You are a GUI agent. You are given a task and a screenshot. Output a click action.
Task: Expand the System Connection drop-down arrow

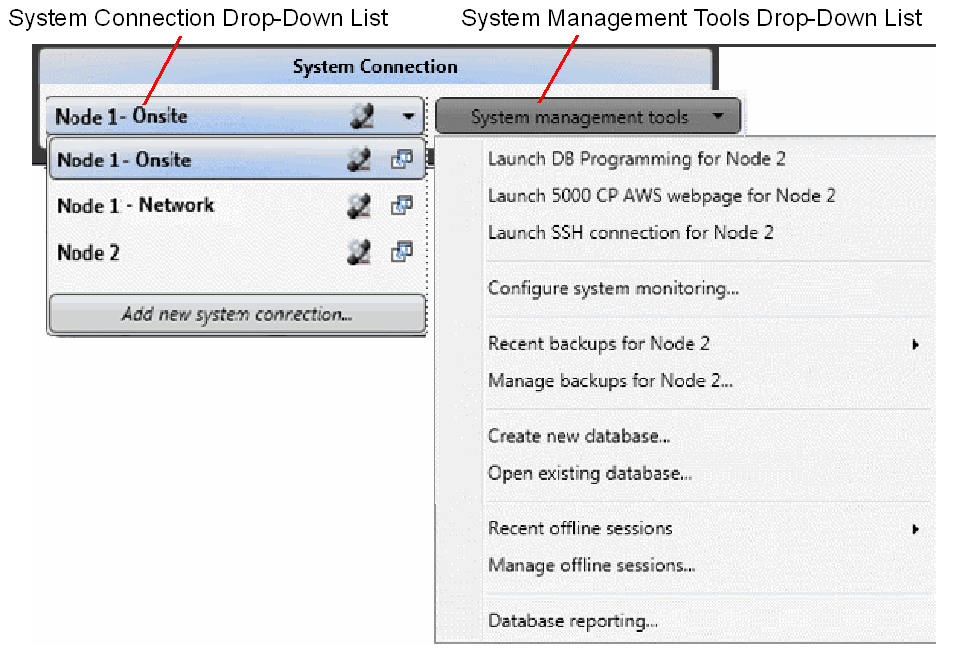point(408,116)
